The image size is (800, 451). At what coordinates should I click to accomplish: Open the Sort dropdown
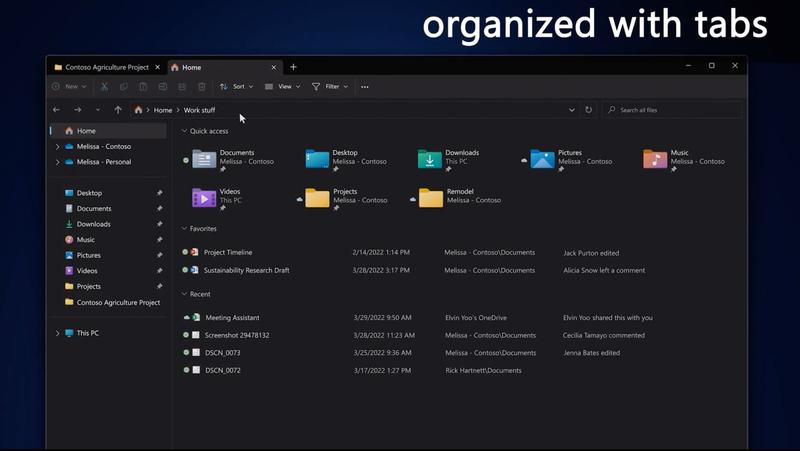pyautogui.click(x=236, y=87)
